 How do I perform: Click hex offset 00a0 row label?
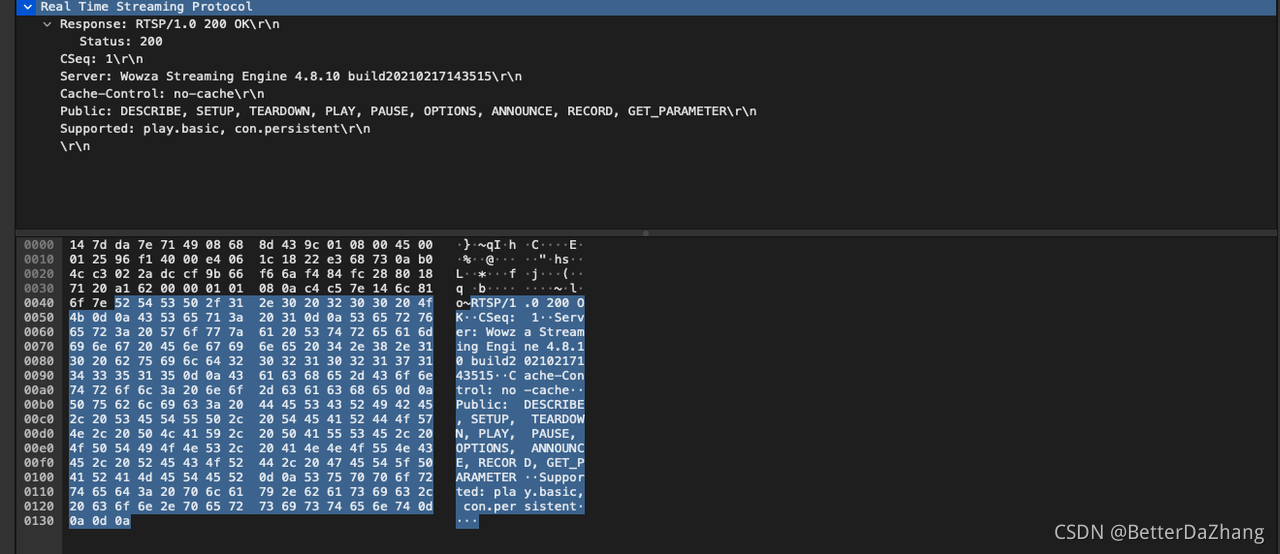tap(38, 392)
